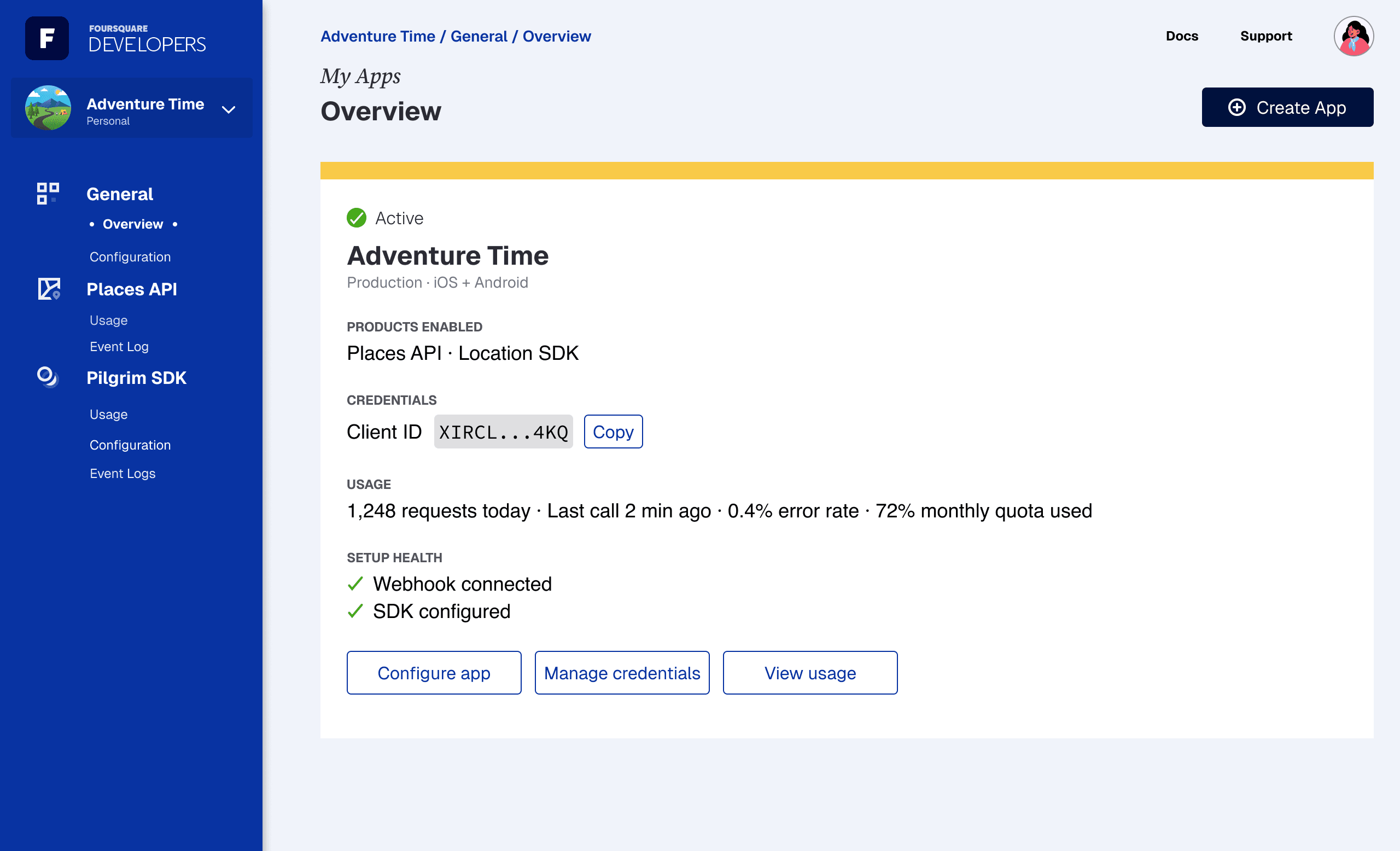1400x851 pixels.
Task: Click the General section grid icon
Action: [48, 193]
